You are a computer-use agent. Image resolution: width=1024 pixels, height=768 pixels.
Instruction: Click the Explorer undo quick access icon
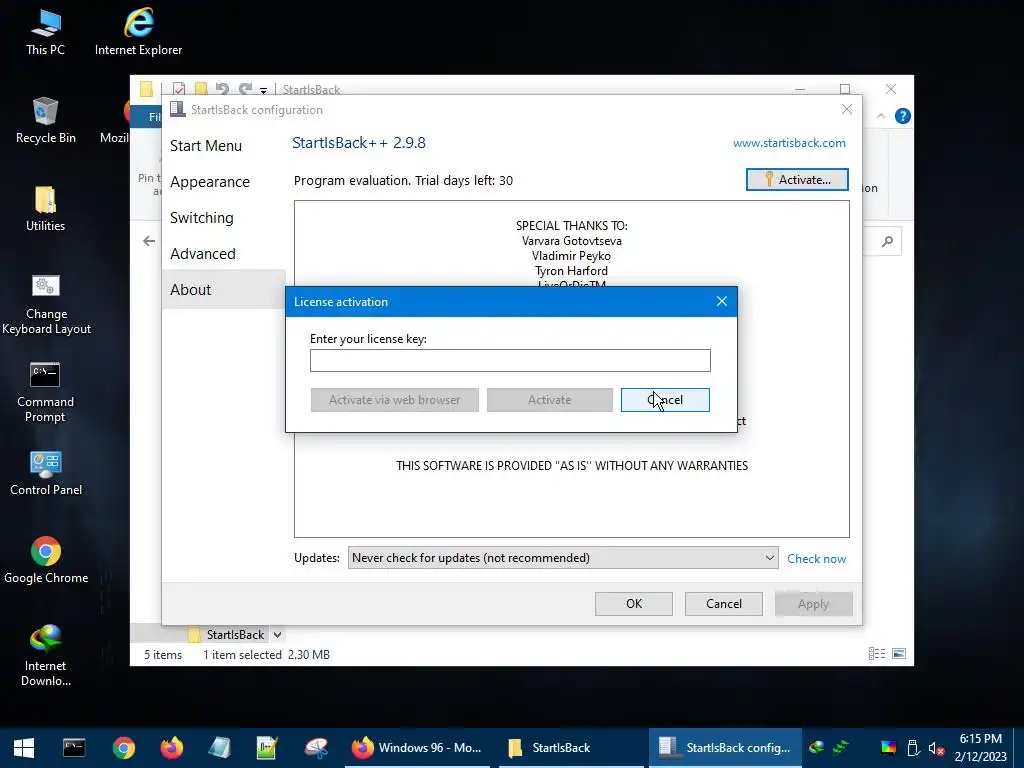(x=222, y=89)
